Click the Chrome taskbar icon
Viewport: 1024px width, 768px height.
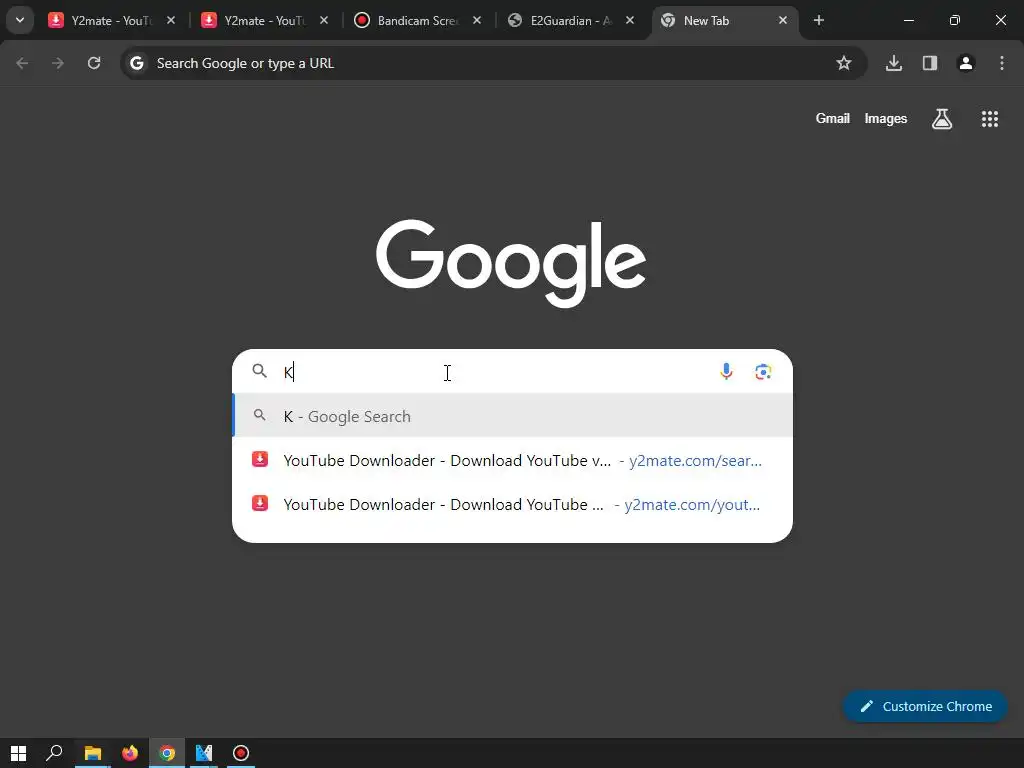tap(167, 753)
